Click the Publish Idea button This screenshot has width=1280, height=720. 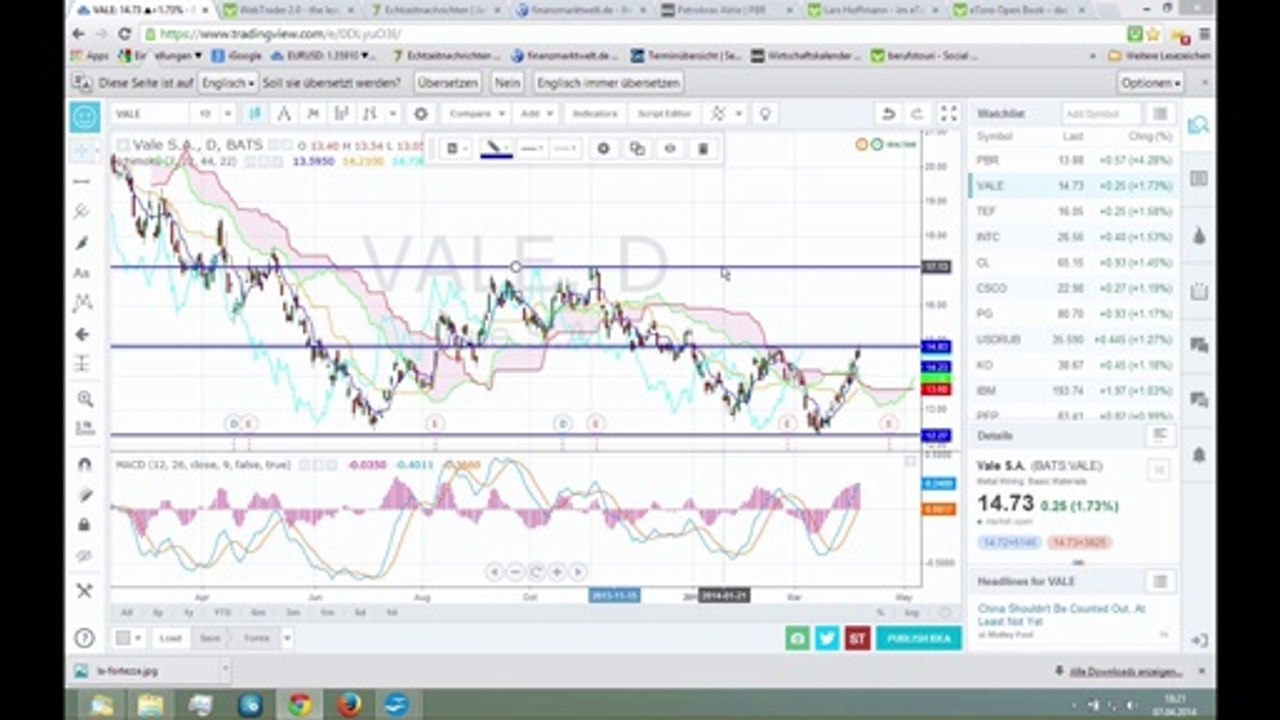coord(918,638)
